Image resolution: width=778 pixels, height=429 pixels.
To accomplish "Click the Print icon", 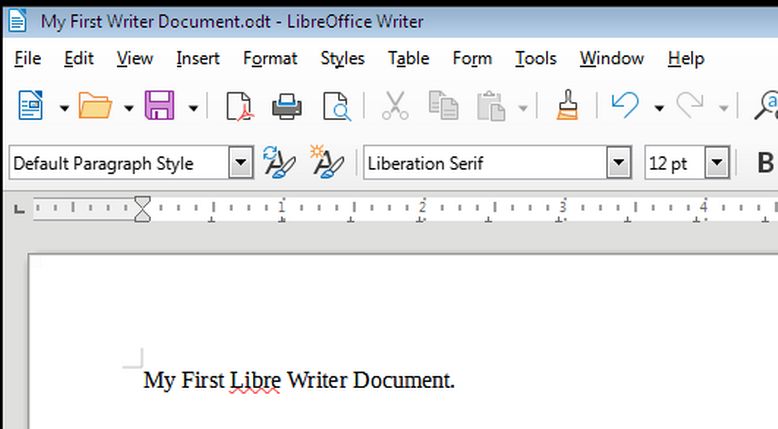I will click(287, 106).
